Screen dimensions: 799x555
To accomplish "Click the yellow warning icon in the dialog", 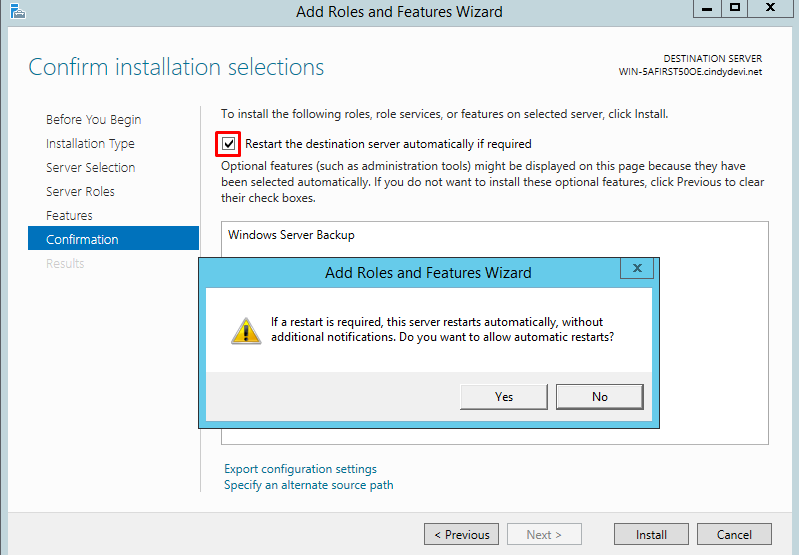I will tap(246, 330).
